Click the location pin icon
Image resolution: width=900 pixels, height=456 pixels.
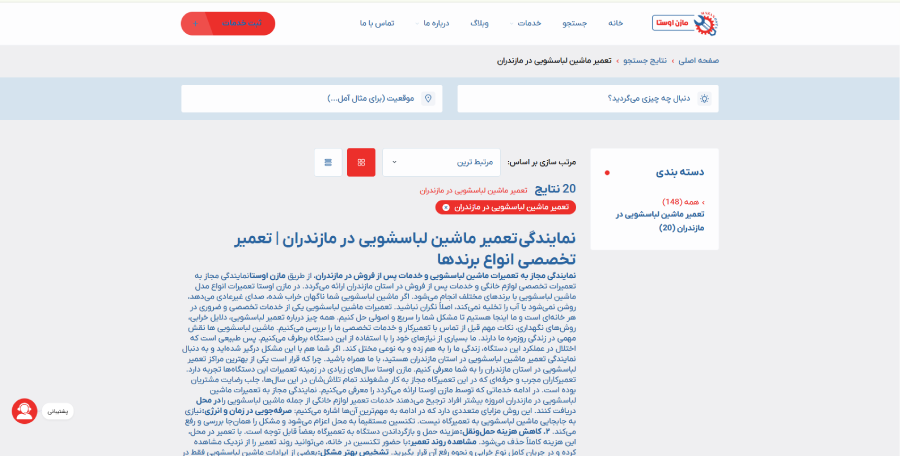(x=428, y=99)
